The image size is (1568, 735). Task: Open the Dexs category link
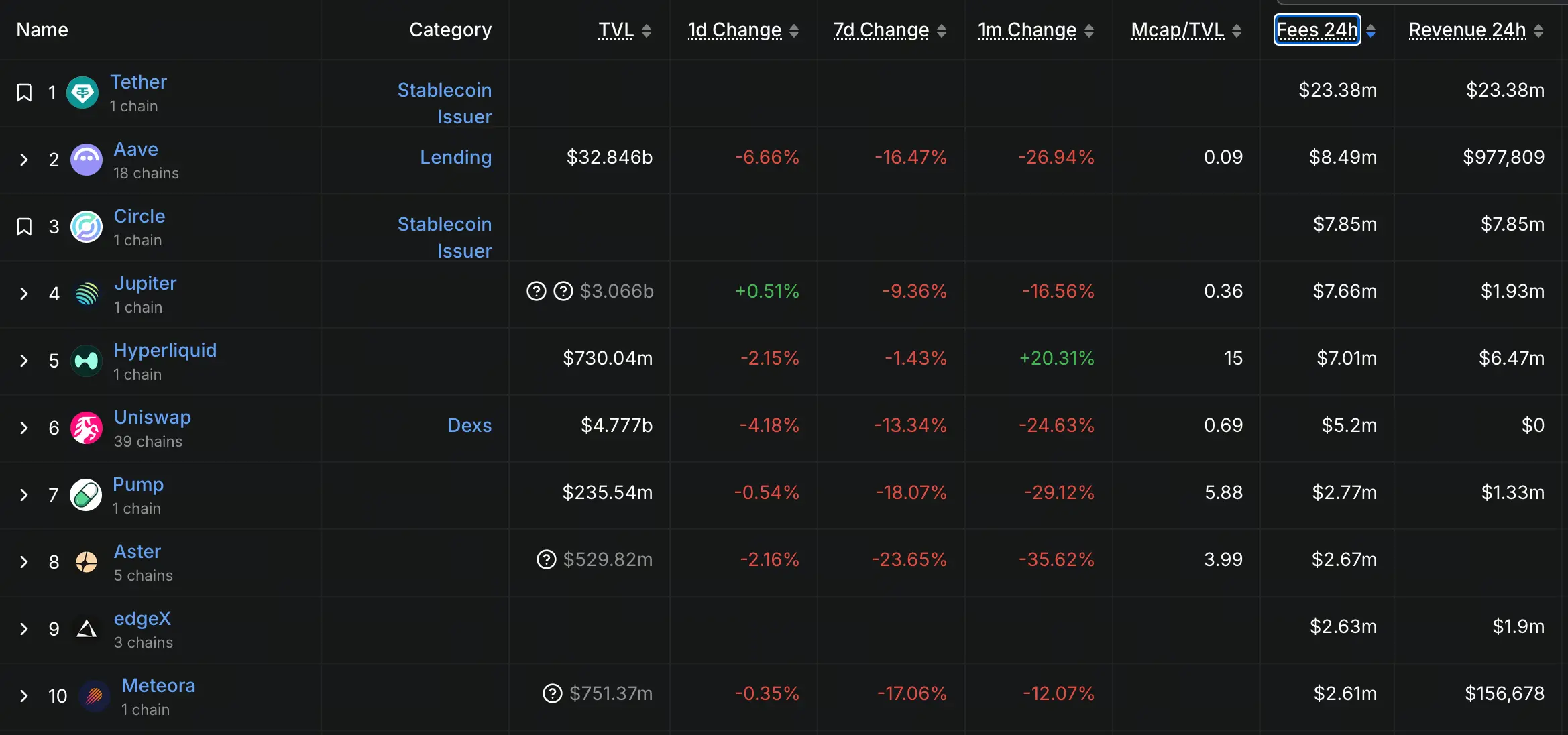(x=469, y=425)
